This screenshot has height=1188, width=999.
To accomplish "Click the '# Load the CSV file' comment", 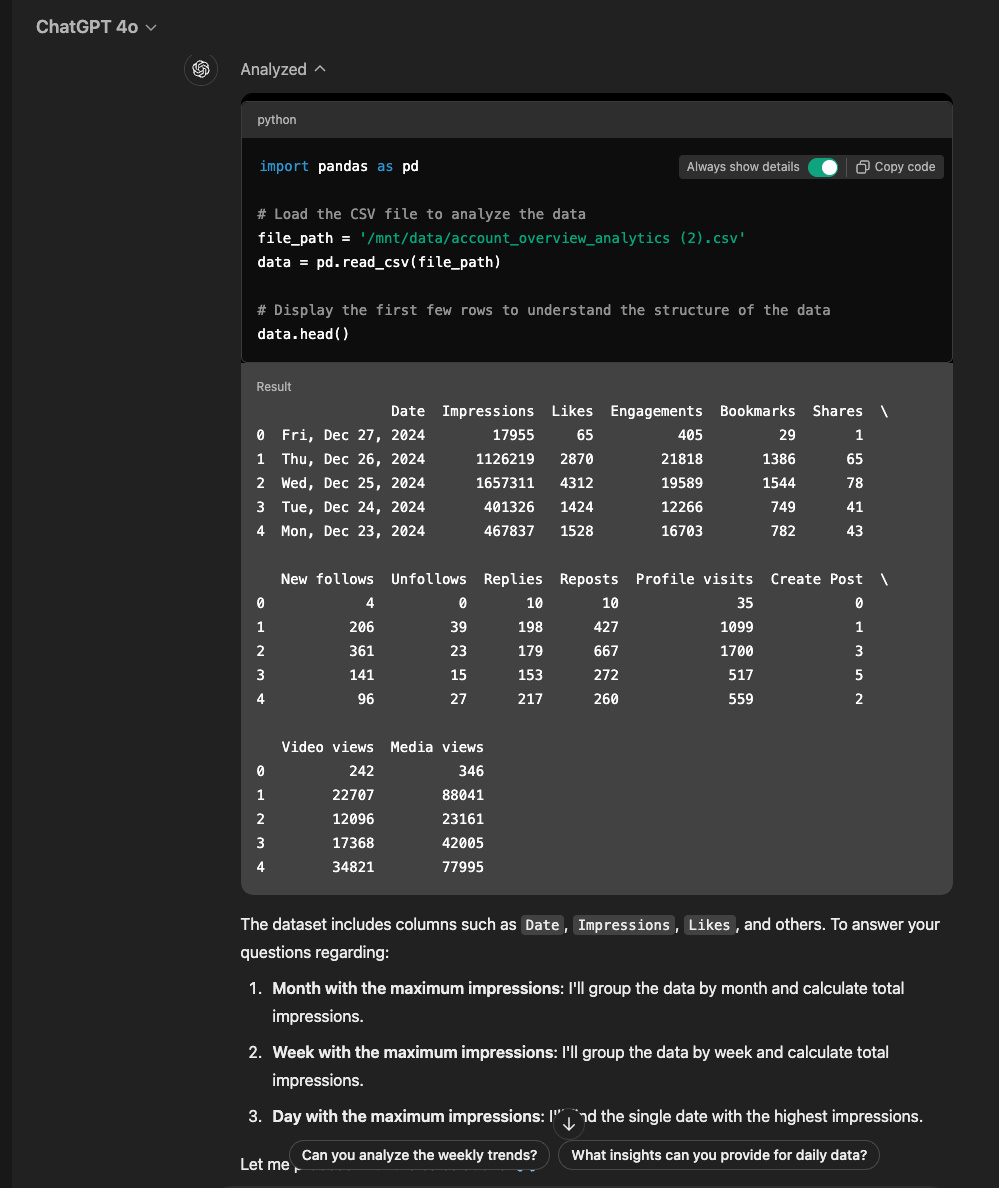I will [421, 214].
